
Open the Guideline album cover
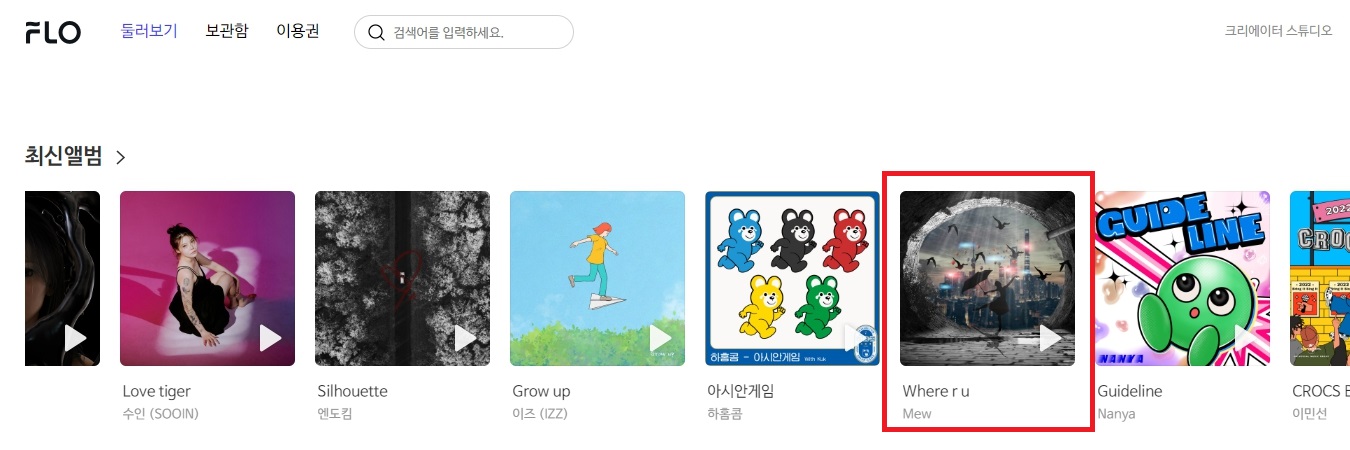(x=1182, y=278)
